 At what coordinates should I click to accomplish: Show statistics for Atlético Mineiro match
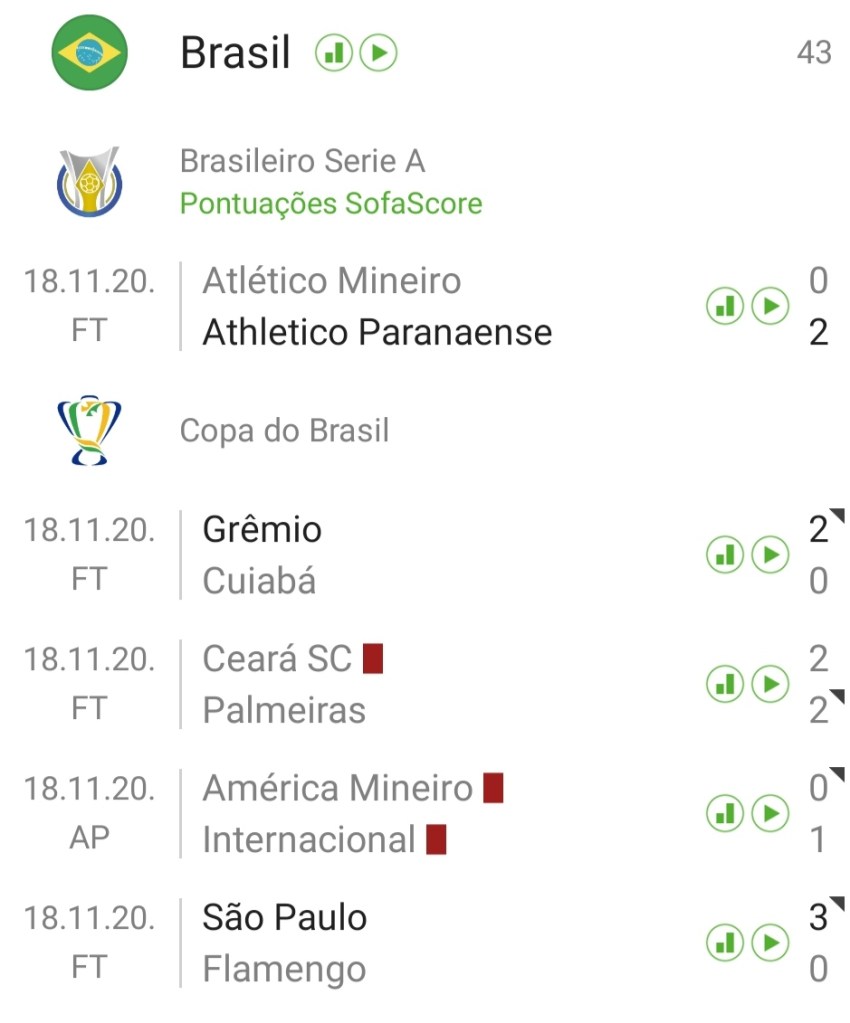[725, 307]
